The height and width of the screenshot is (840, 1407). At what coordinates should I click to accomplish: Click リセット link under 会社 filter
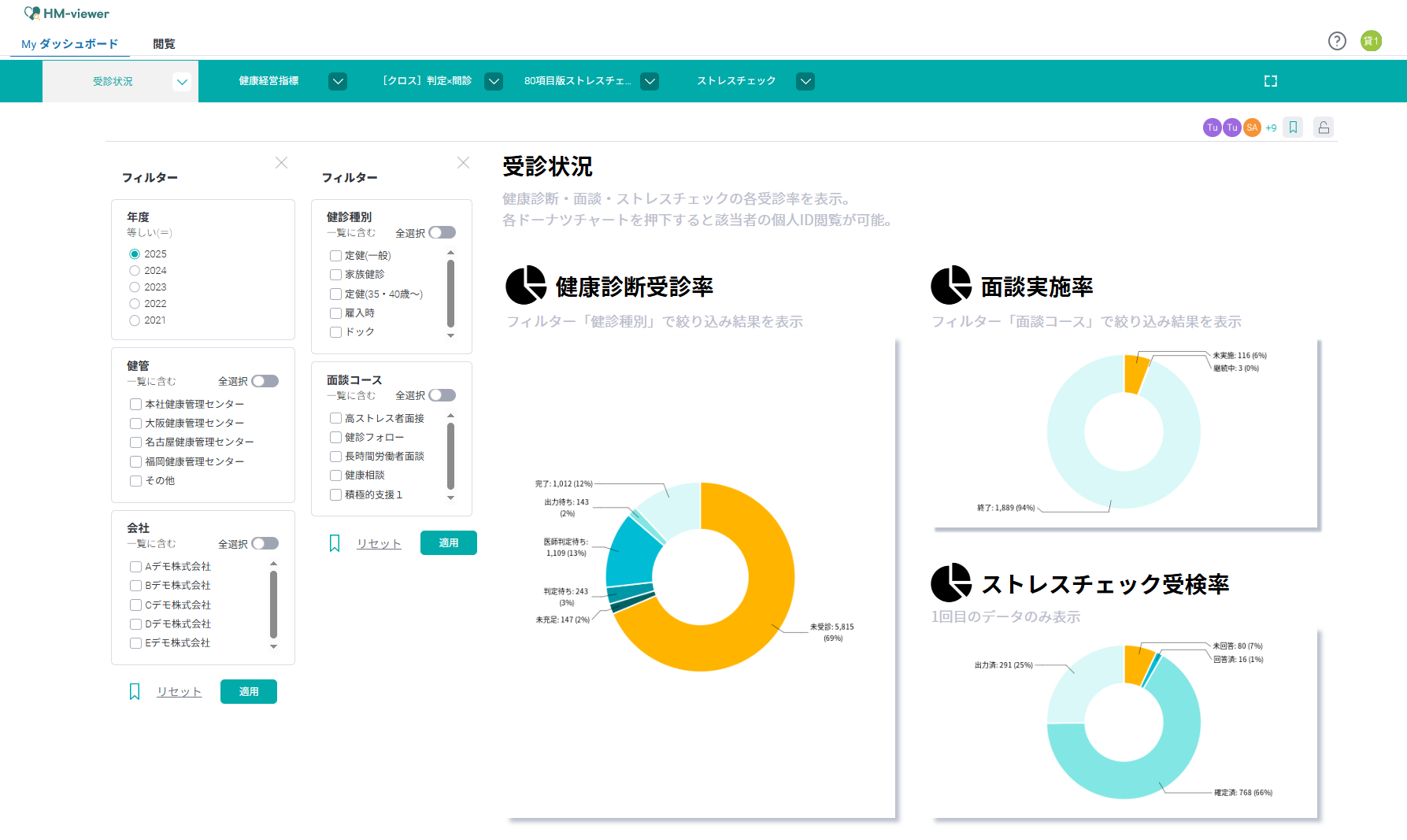click(x=179, y=691)
